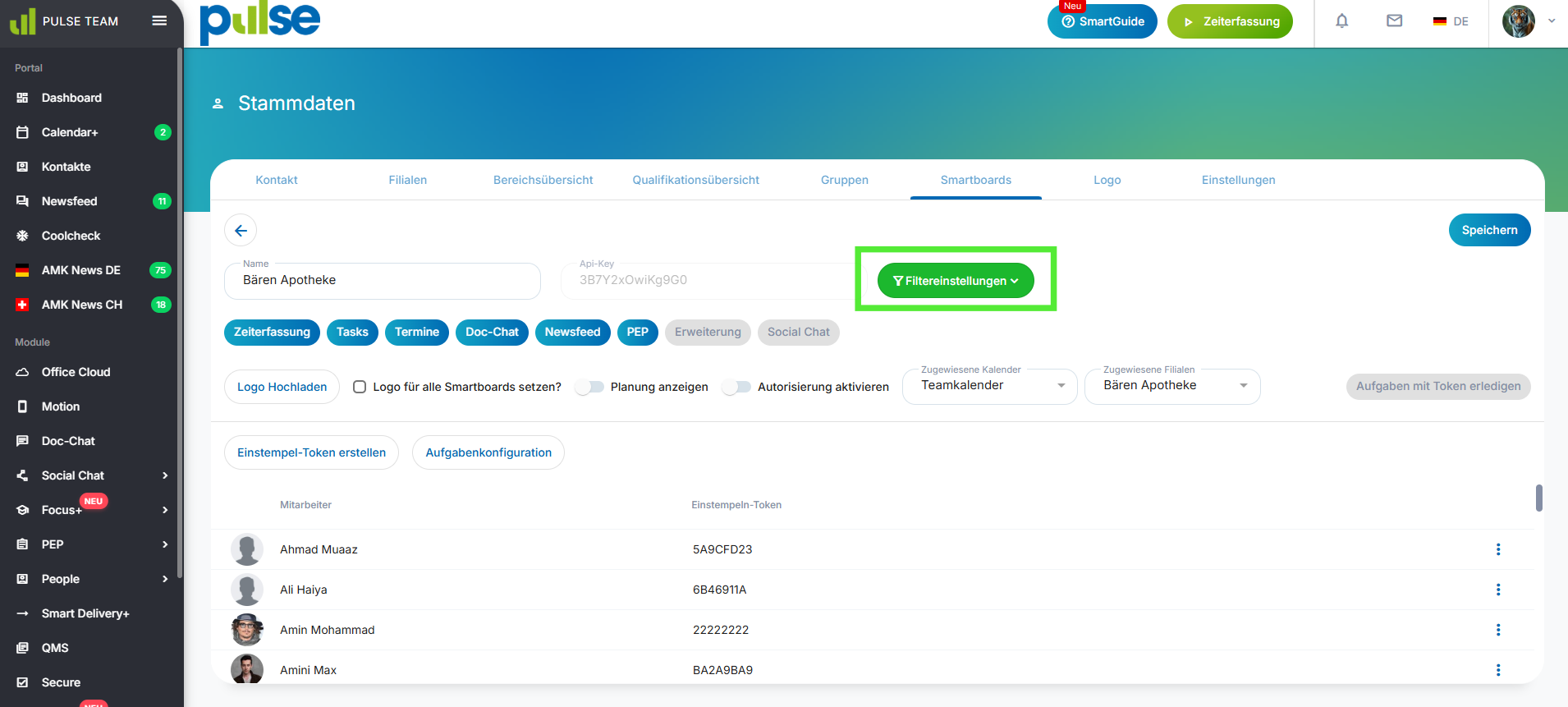Toggle the Termine module chip
The height and width of the screenshot is (707, 1568).
point(417,333)
